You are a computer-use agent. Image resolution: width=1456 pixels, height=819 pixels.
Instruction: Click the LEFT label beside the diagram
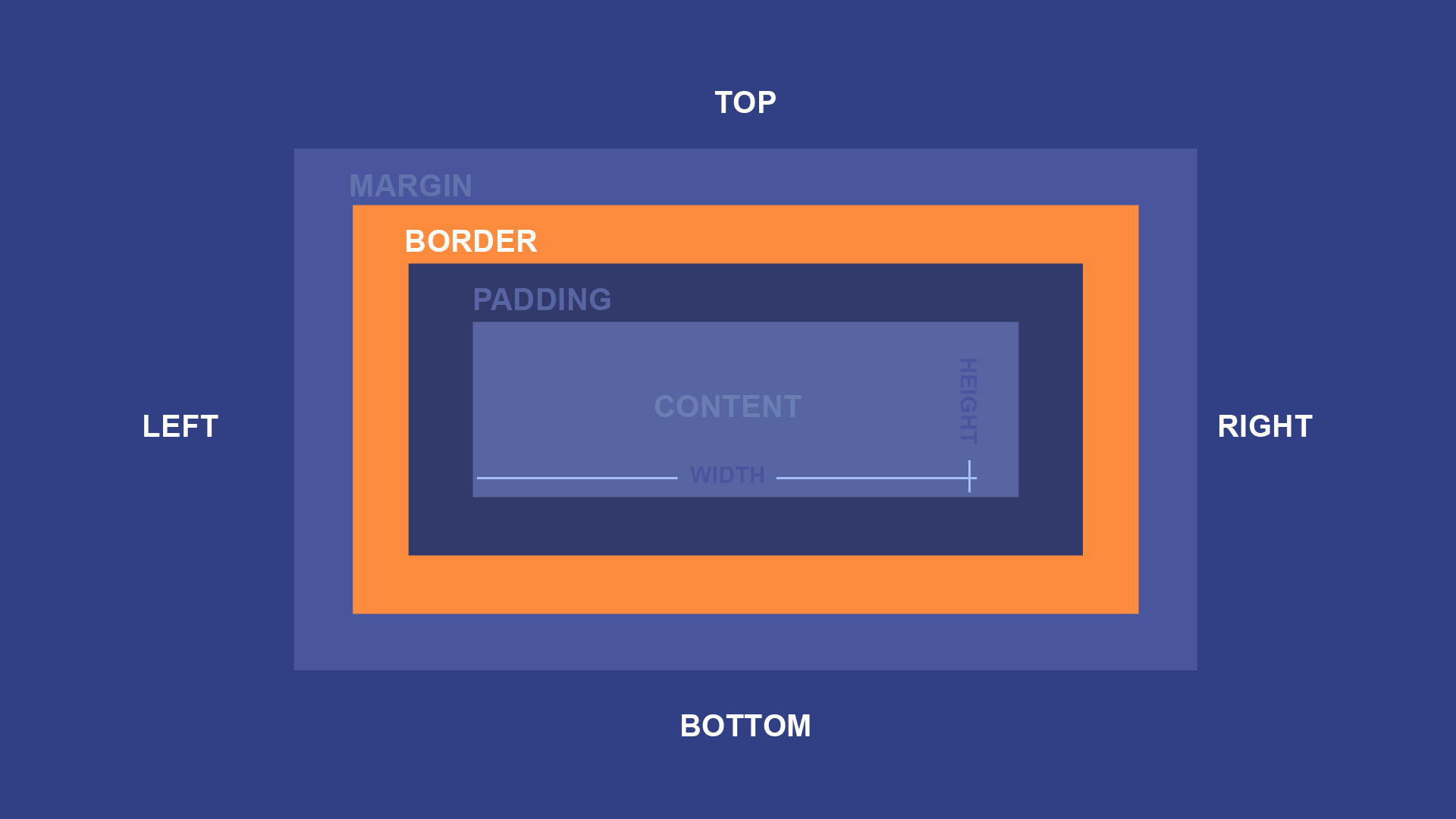(179, 425)
